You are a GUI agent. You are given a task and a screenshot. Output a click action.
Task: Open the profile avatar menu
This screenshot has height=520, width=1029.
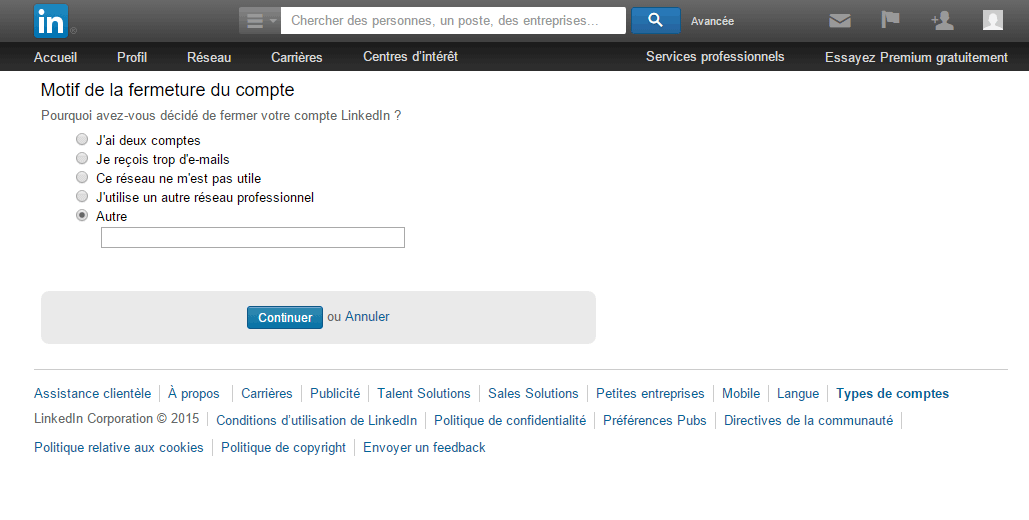[992, 20]
